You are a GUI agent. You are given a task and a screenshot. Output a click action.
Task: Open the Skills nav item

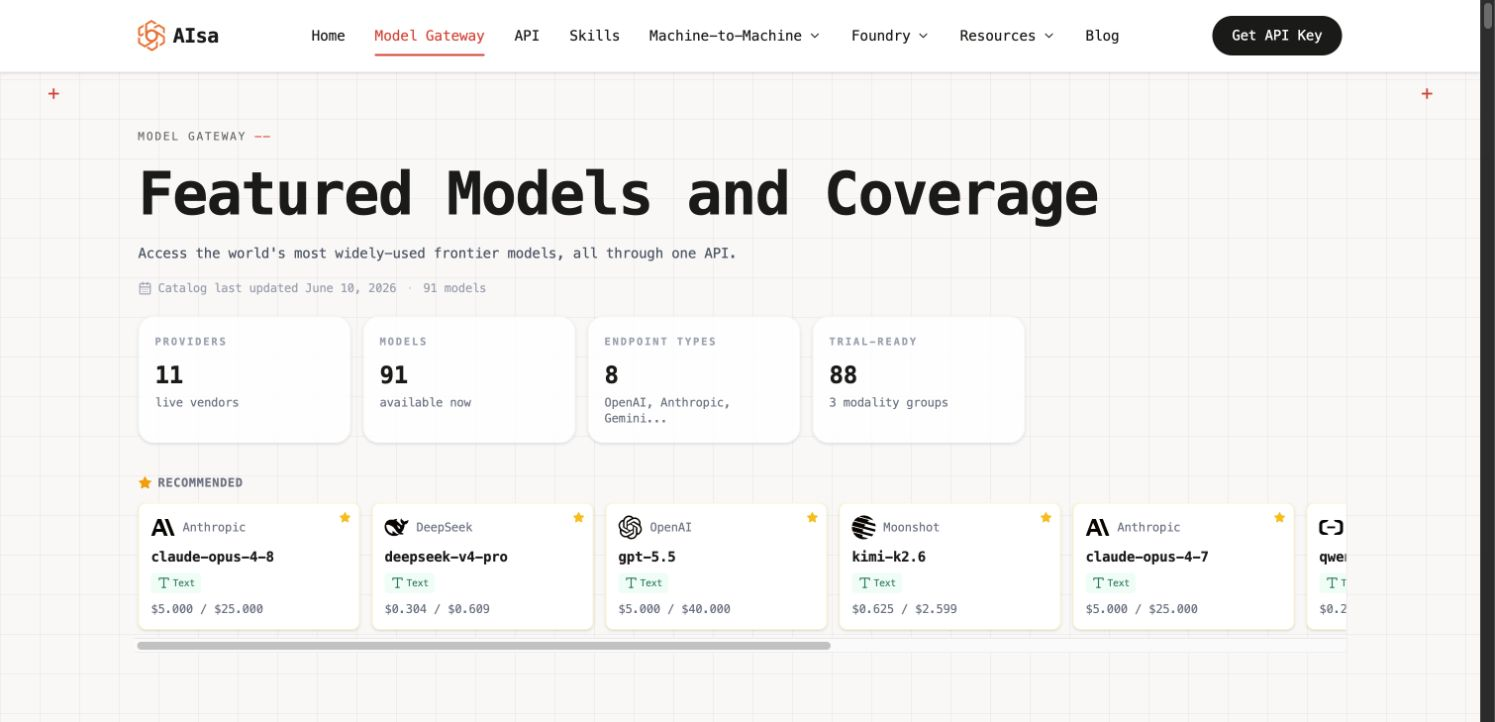click(594, 36)
